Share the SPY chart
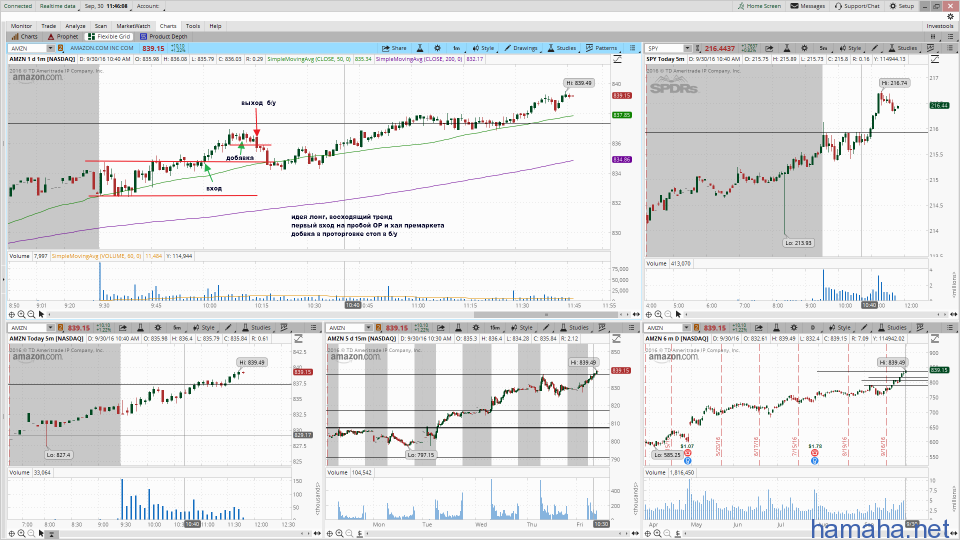Screen dimensions: 960x540 (x=769, y=48)
